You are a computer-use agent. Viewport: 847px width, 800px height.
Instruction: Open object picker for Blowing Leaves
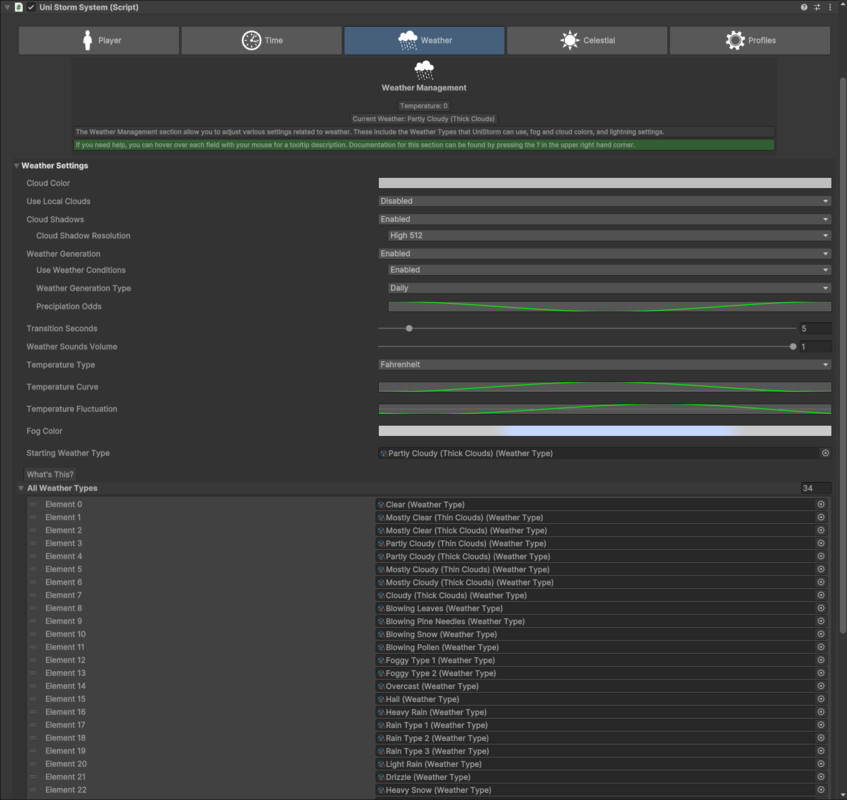[821, 608]
